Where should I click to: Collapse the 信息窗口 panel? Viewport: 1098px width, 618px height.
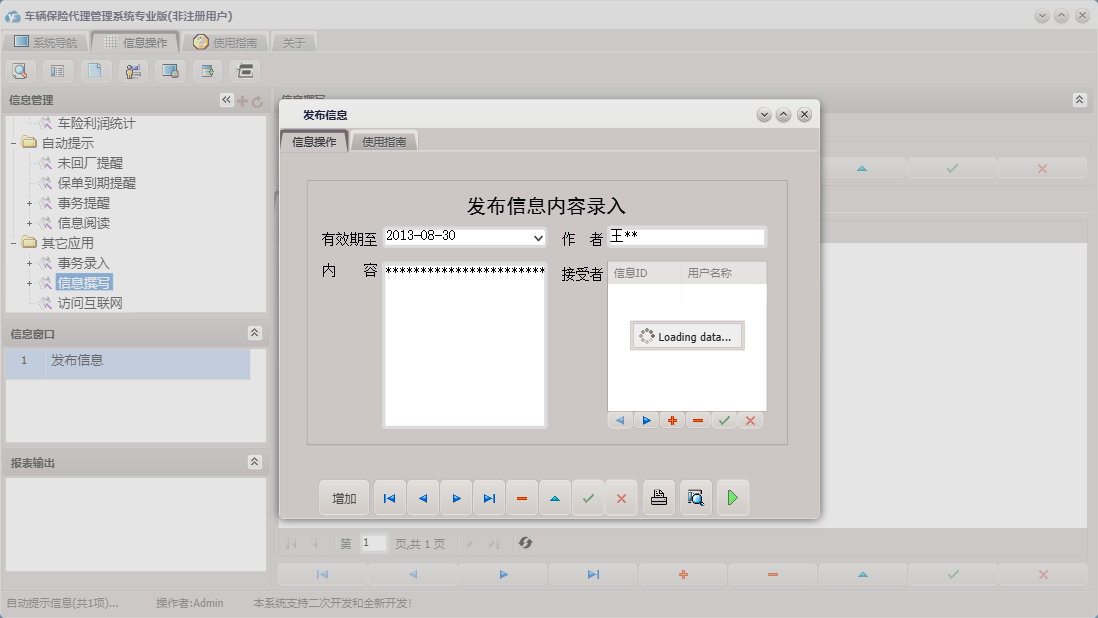pos(255,333)
